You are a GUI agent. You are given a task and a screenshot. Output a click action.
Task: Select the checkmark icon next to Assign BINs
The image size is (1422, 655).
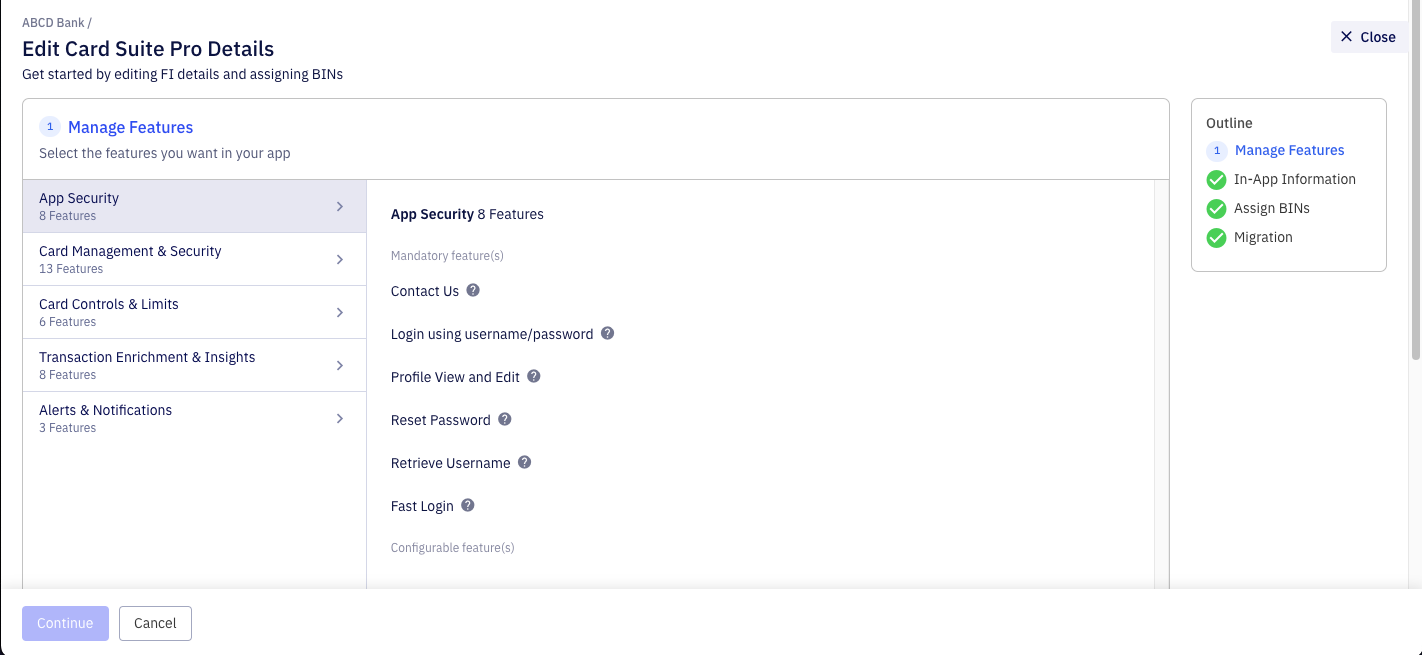[1216, 208]
